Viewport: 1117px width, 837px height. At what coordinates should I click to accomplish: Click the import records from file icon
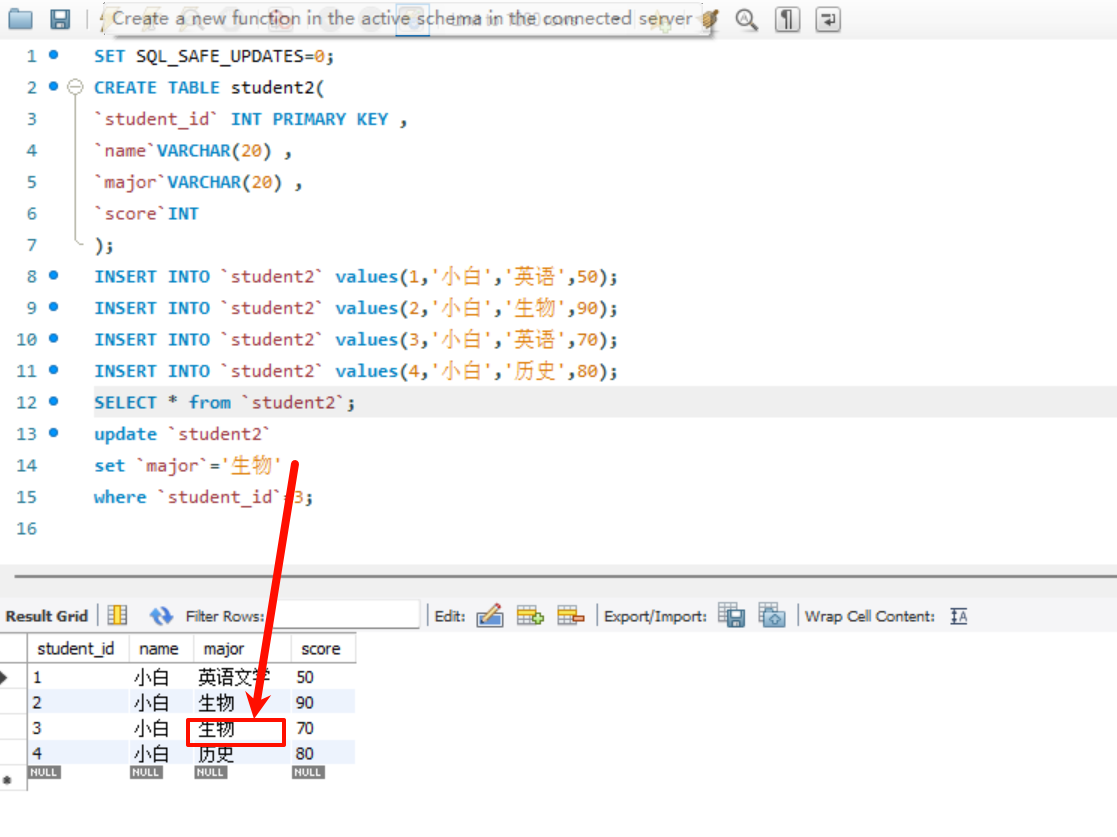click(771, 615)
